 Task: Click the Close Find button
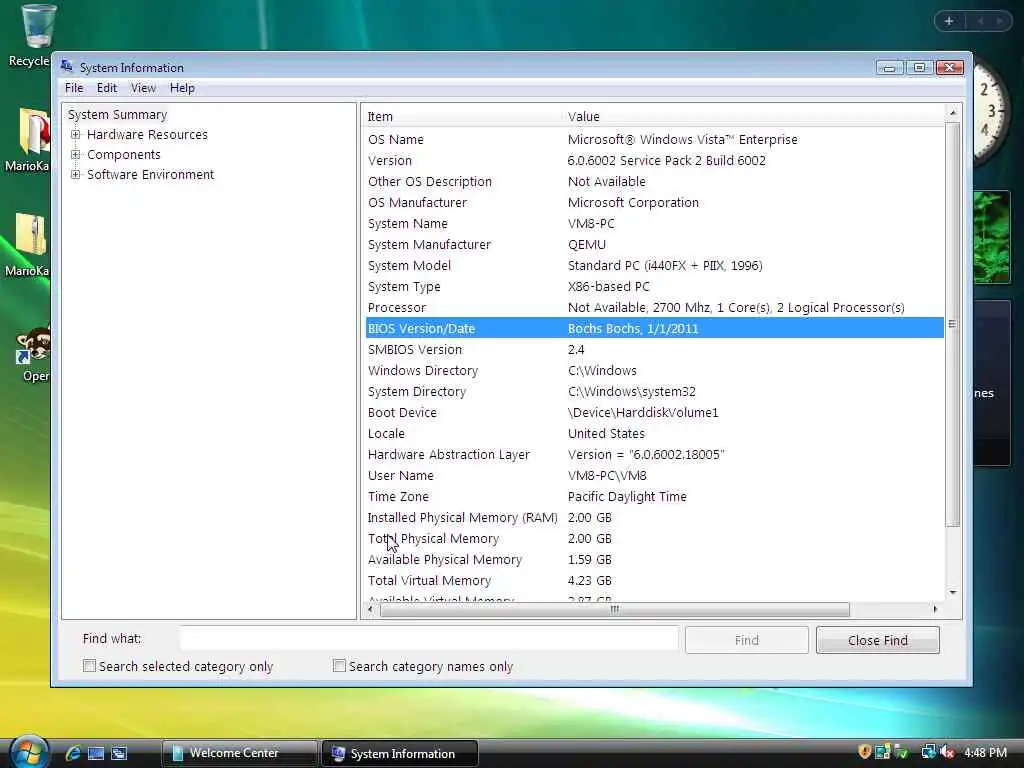[x=878, y=640]
